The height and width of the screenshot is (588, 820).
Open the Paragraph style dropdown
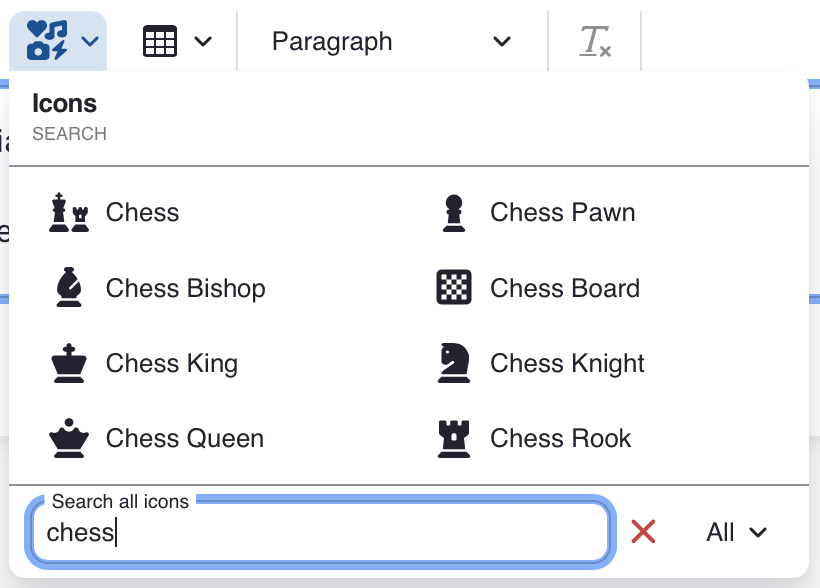coord(391,41)
